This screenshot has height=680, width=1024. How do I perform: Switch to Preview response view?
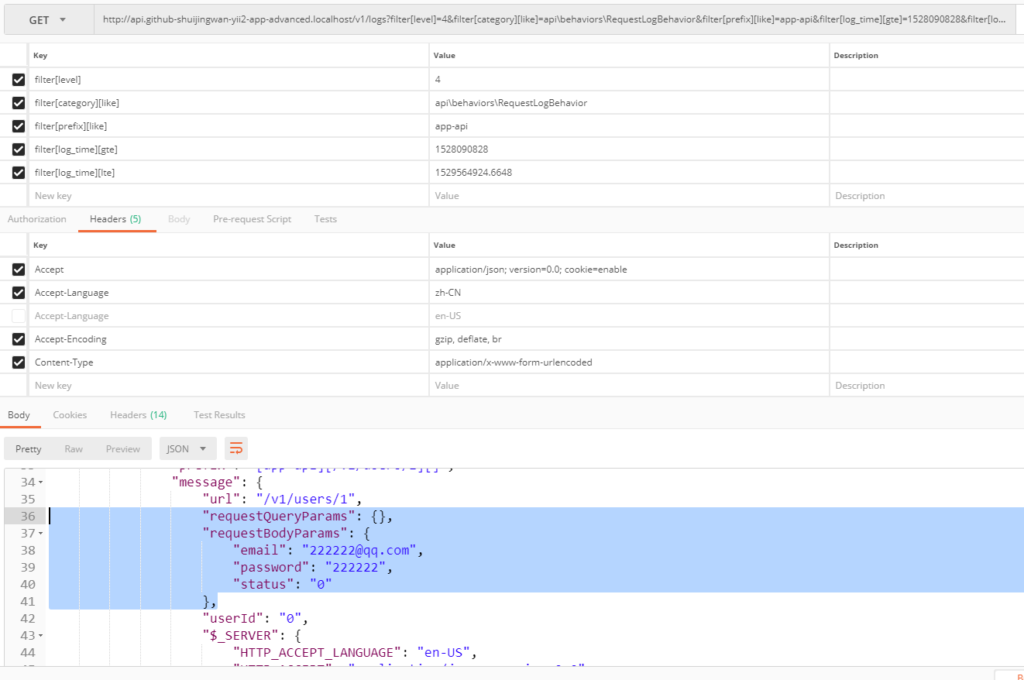[123, 449]
